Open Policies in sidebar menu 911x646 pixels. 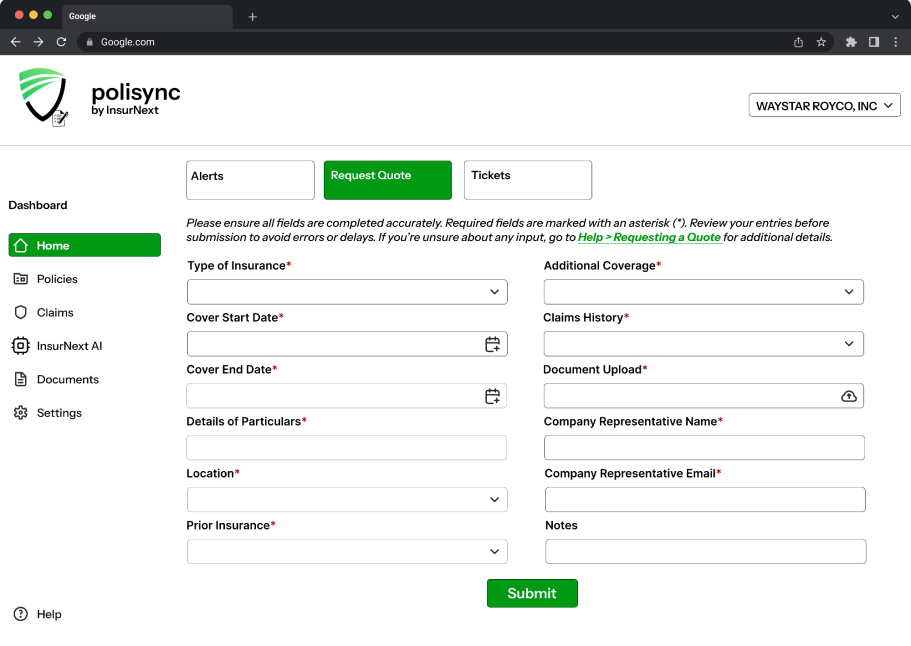[57, 279]
